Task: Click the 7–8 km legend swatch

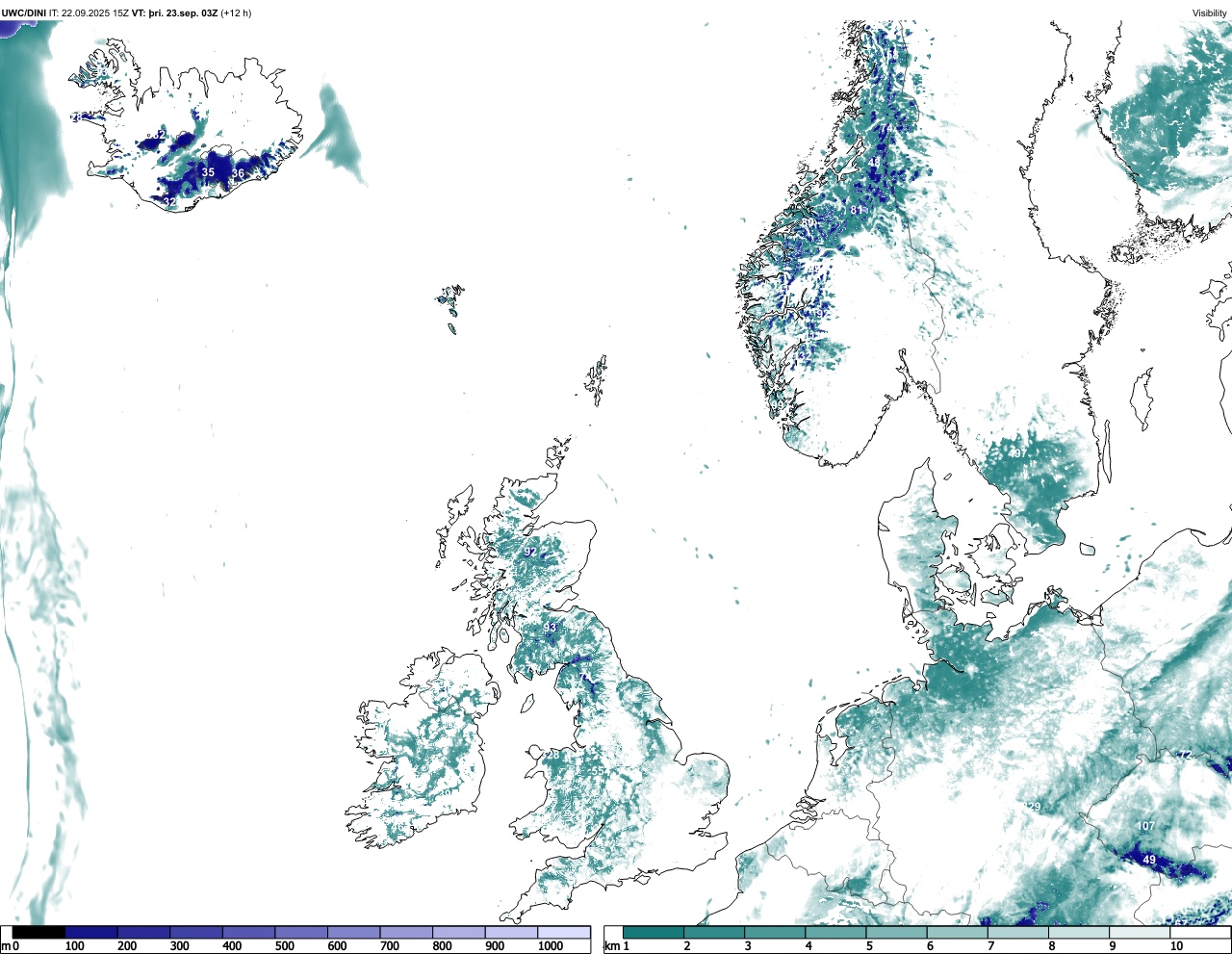Action: pyautogui.click(x=1018, y=933)
